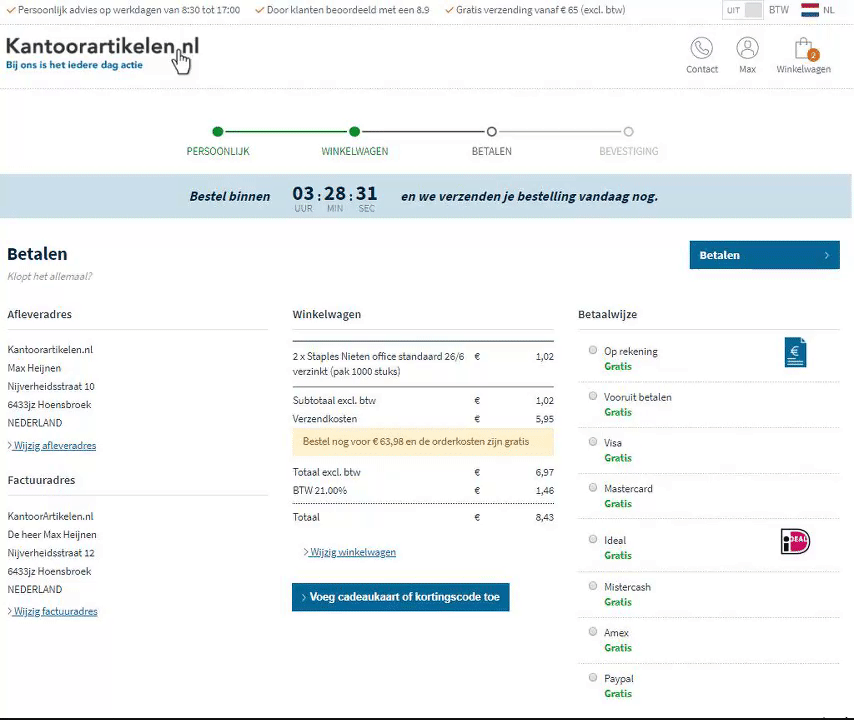
Task: Click the Nijverheidsstraat 12 invoice address line
Action: click(x=51, y=553)
